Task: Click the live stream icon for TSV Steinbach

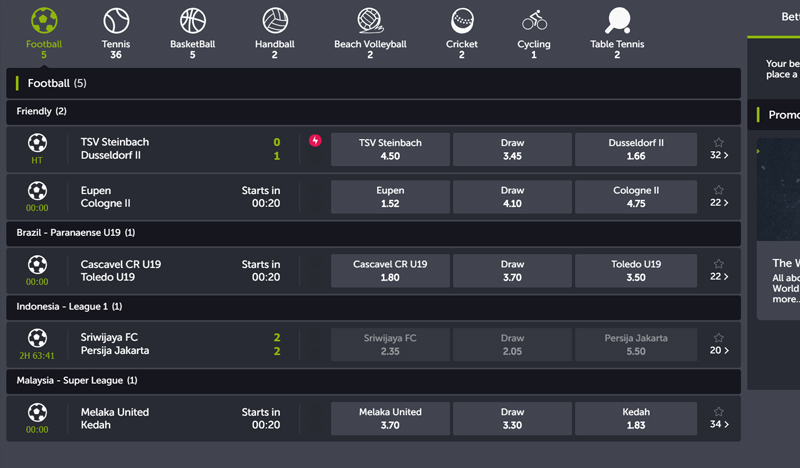Action: click(x=315, y=141)
